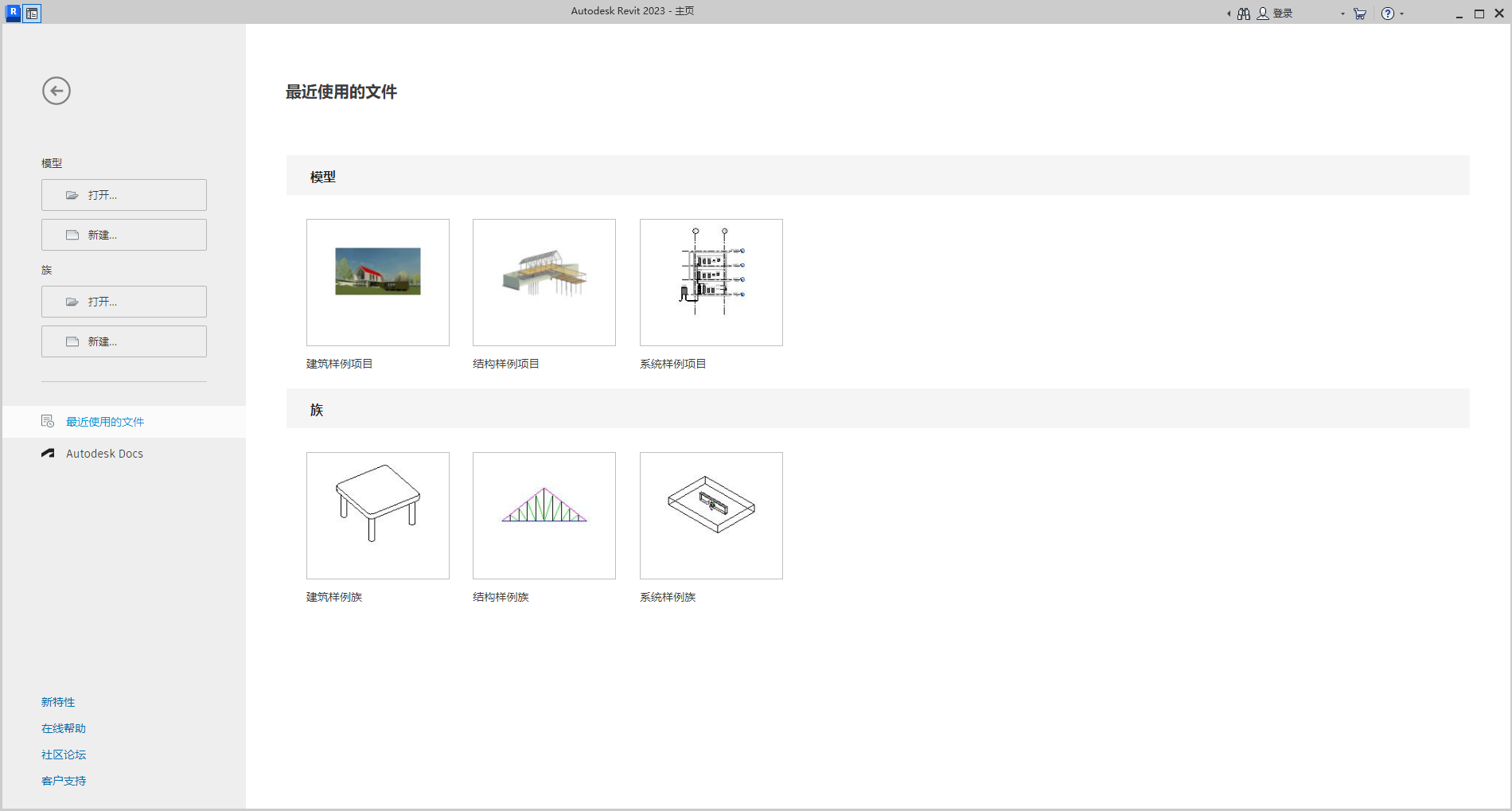Click the Revit application icon
The height and width of the screenshot is (811, 1512).
[x=11, y=13]
